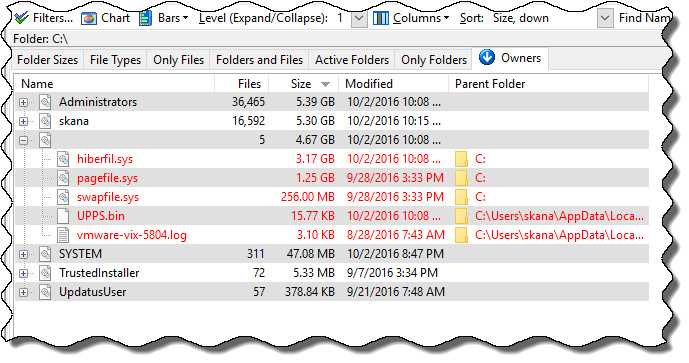The height and width of the screenshot is (363, 689).
Task: Click the 5.39 GB size value
Action: pyautogui.click(x=315, y=102)
